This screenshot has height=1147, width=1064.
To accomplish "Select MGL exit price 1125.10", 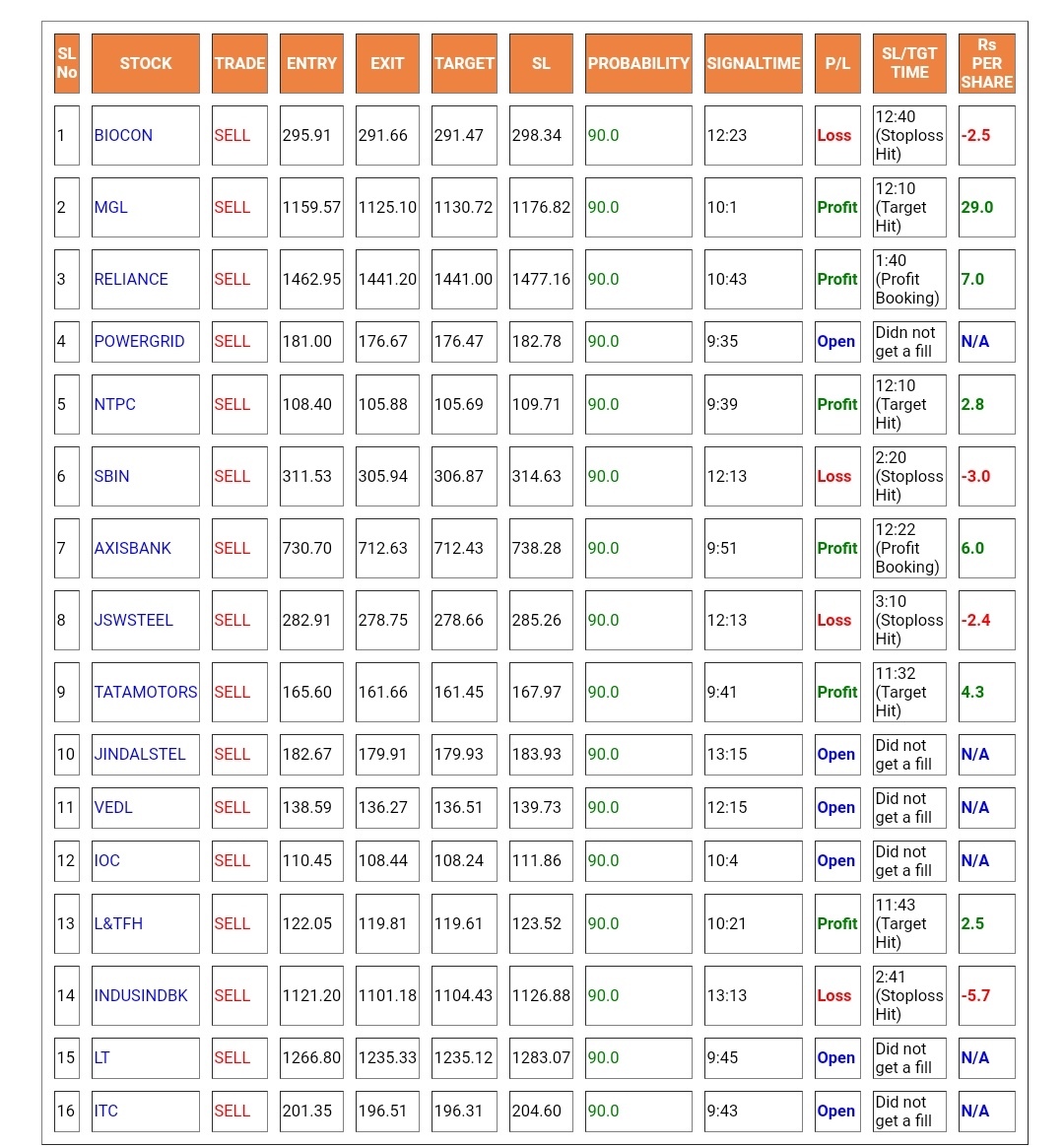I will click(387, 207).
